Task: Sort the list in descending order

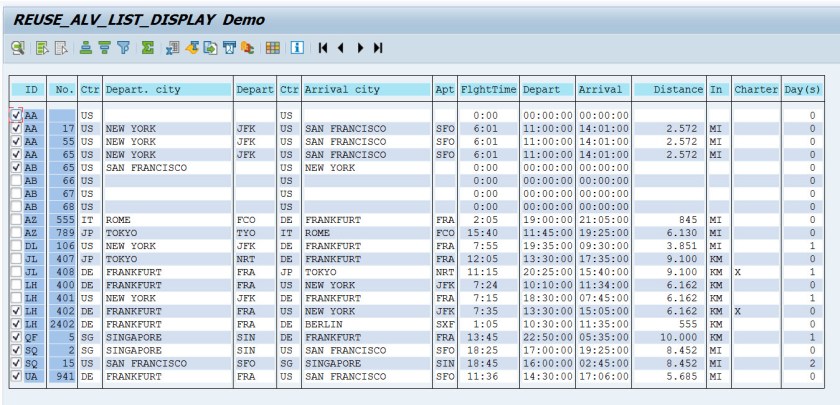Action: [104, 48]
